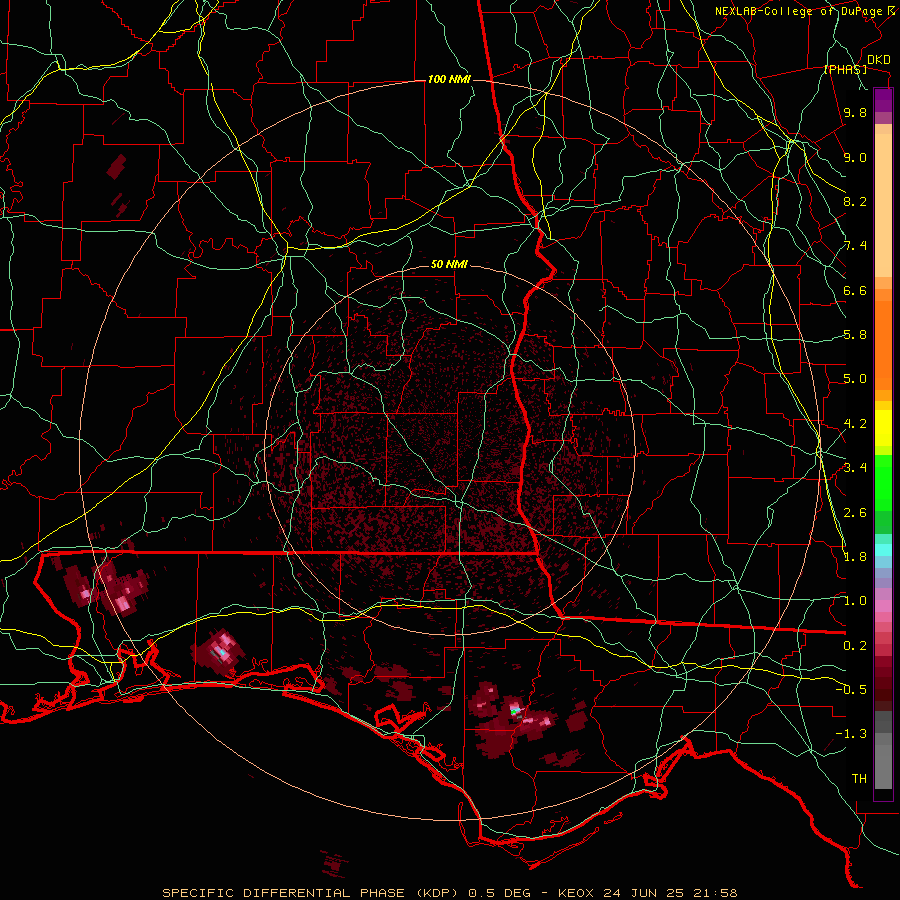Screen dimensions: 900x900
Task: Click the 6.6 value on the scale
Action: (x=855, y=290)
